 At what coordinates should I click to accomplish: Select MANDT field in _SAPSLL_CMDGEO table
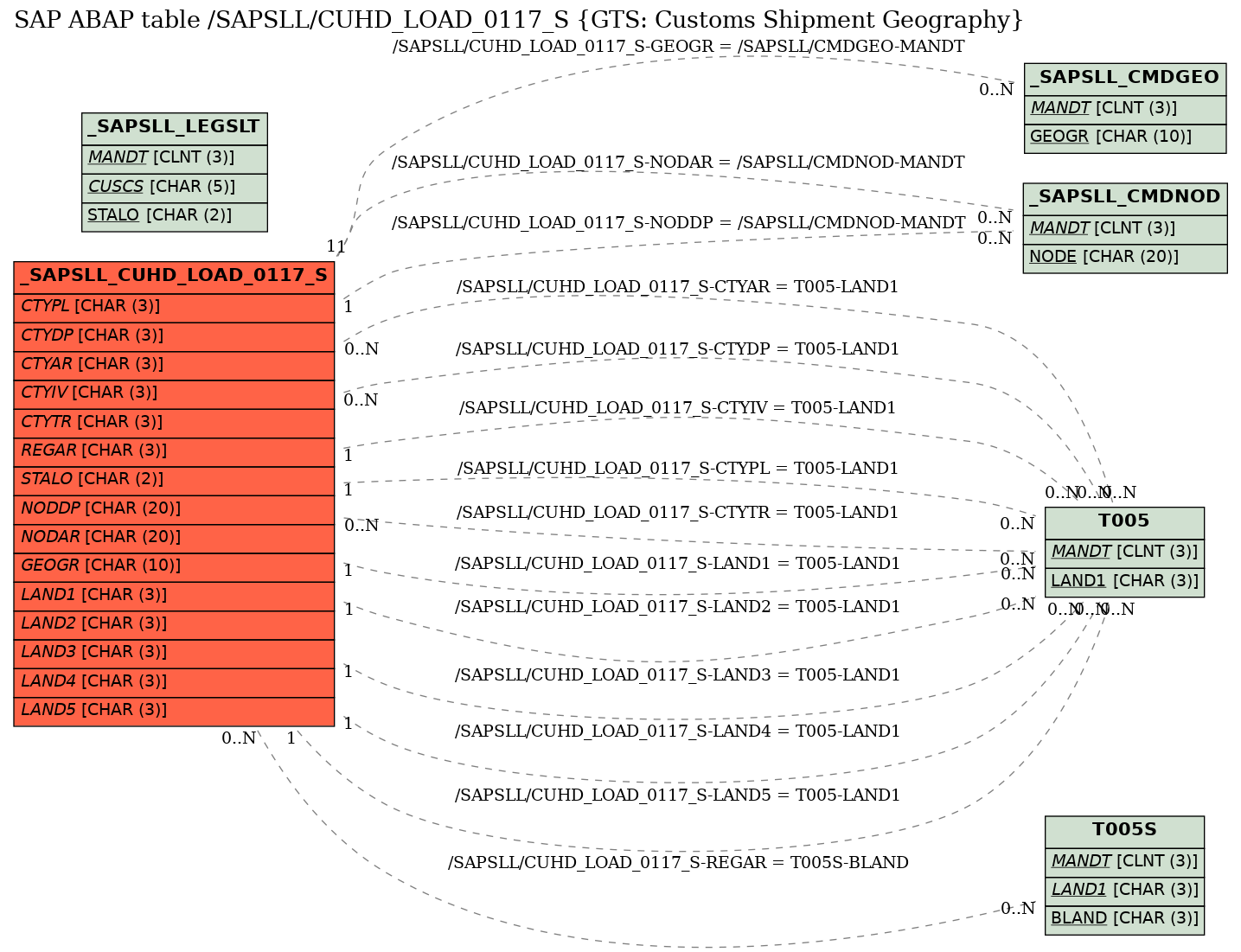[x=1125, y=109]
